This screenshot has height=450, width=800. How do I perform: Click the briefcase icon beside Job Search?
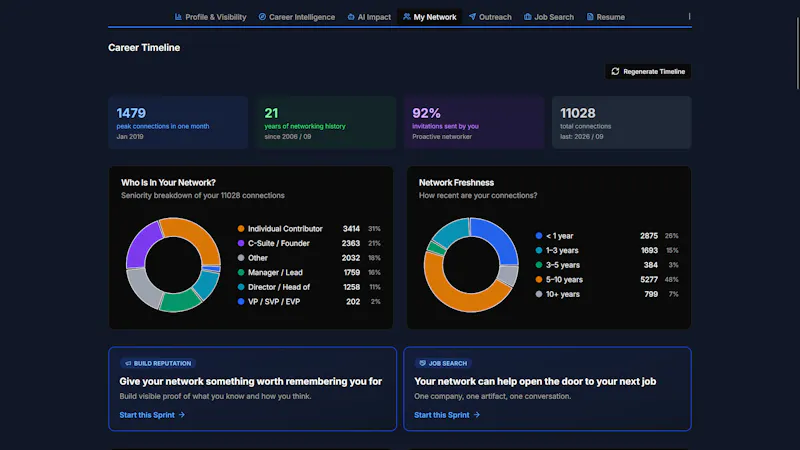click(x=528, y=17)
